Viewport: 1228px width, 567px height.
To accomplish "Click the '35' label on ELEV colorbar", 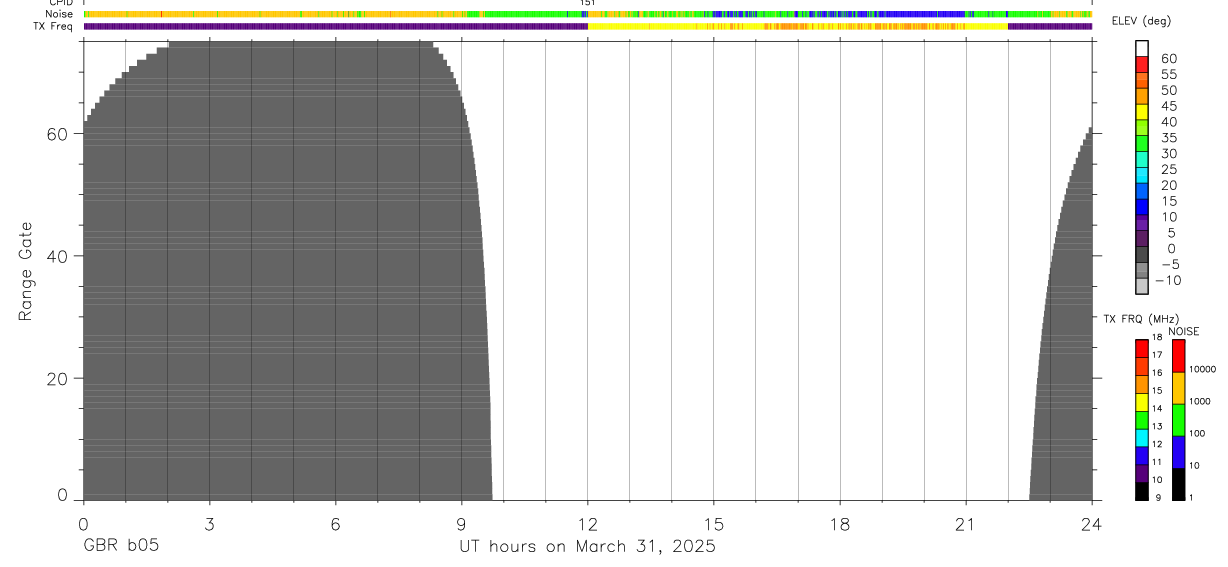I will coord(1169,138).
